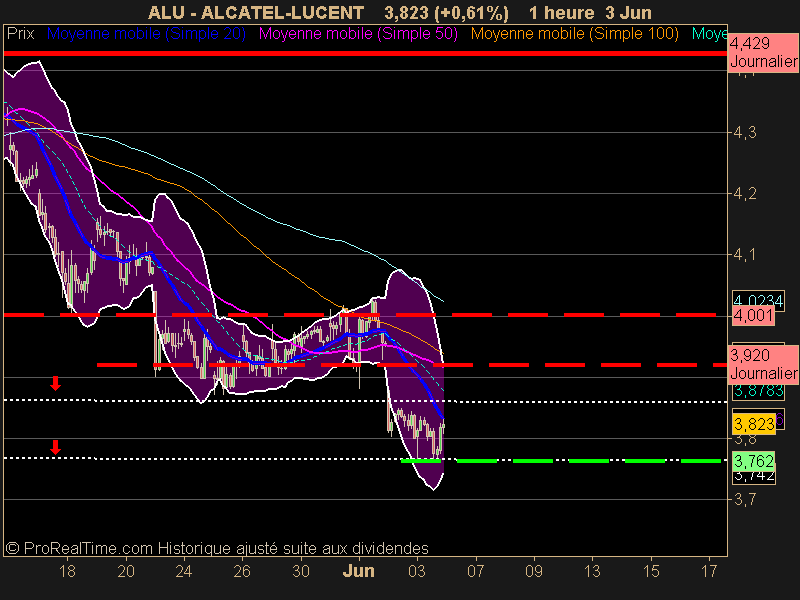Click the '15' date axis label
This screenshot has height=600, width=800.
click(x=651, y=570)
